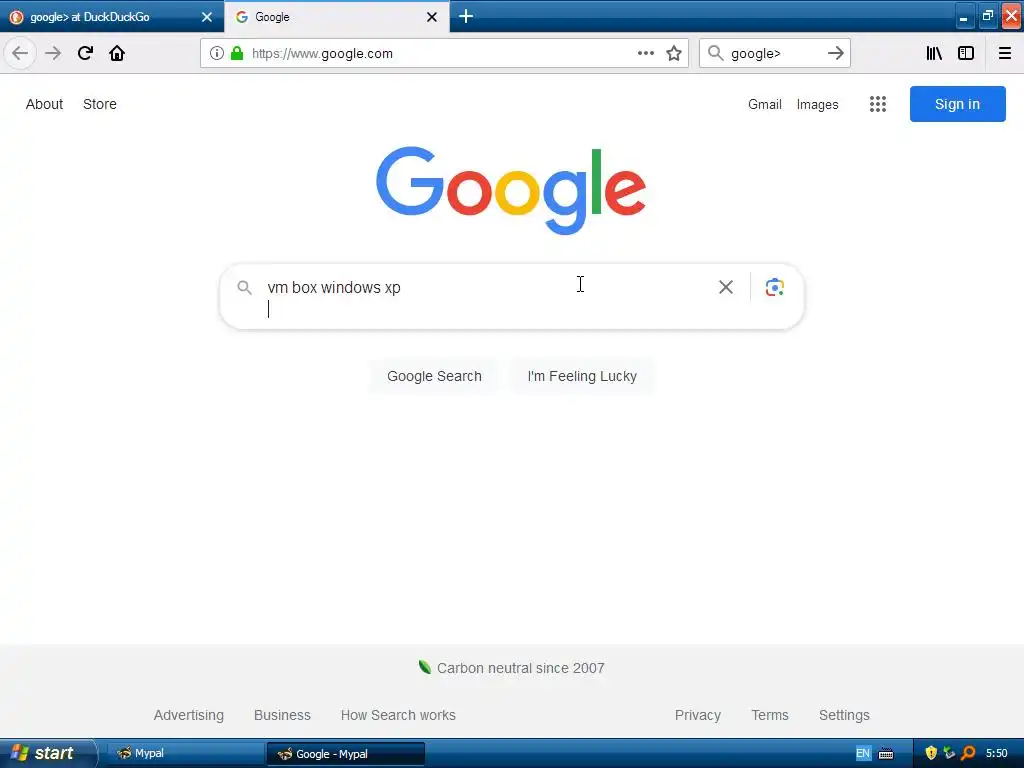Open Google Images link
The image size is (1024, 768).
coord(818,104)
